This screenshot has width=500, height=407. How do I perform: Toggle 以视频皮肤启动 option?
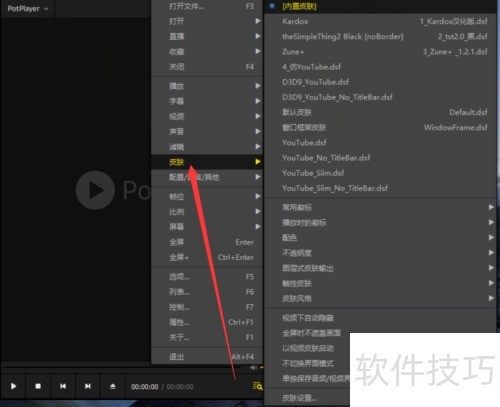pos(307,348)
